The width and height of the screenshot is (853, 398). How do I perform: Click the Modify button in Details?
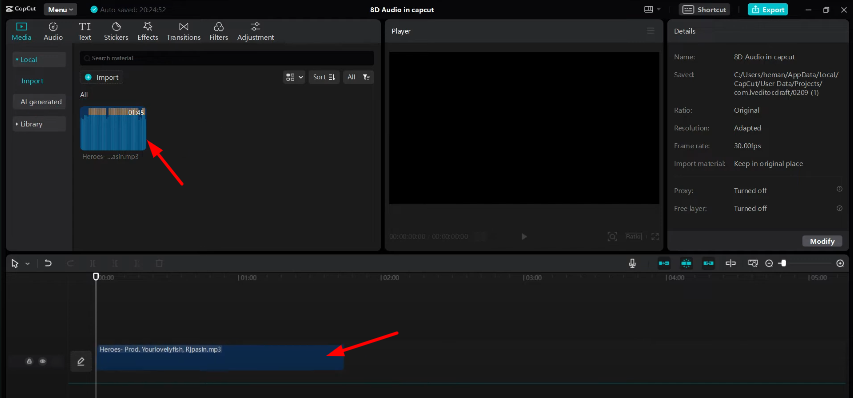point(822,241)
